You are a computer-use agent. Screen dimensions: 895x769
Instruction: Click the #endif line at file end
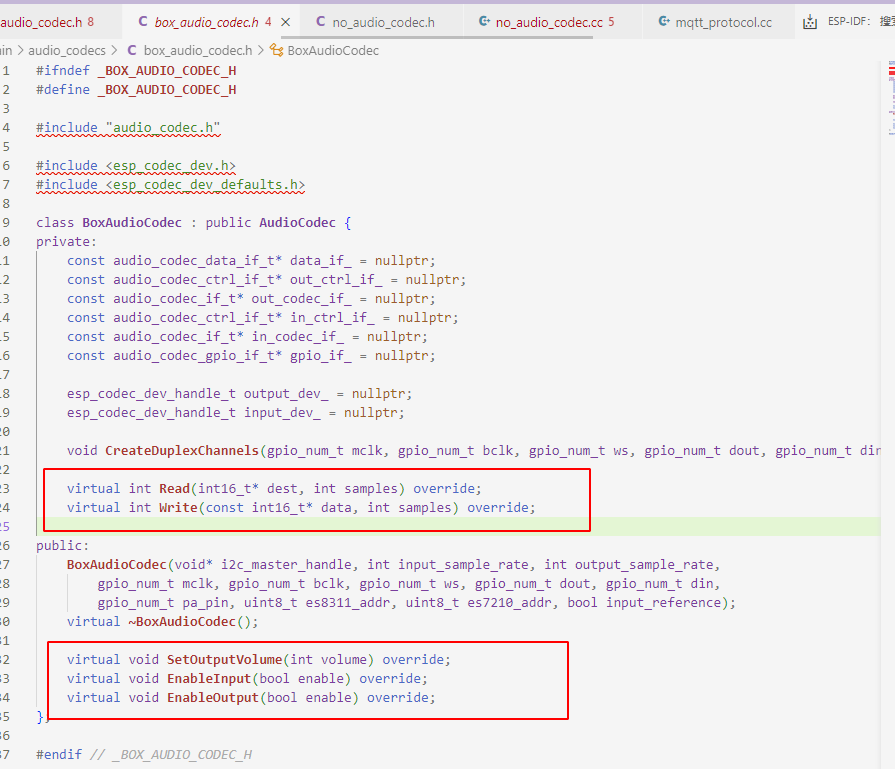click(144, 754)
